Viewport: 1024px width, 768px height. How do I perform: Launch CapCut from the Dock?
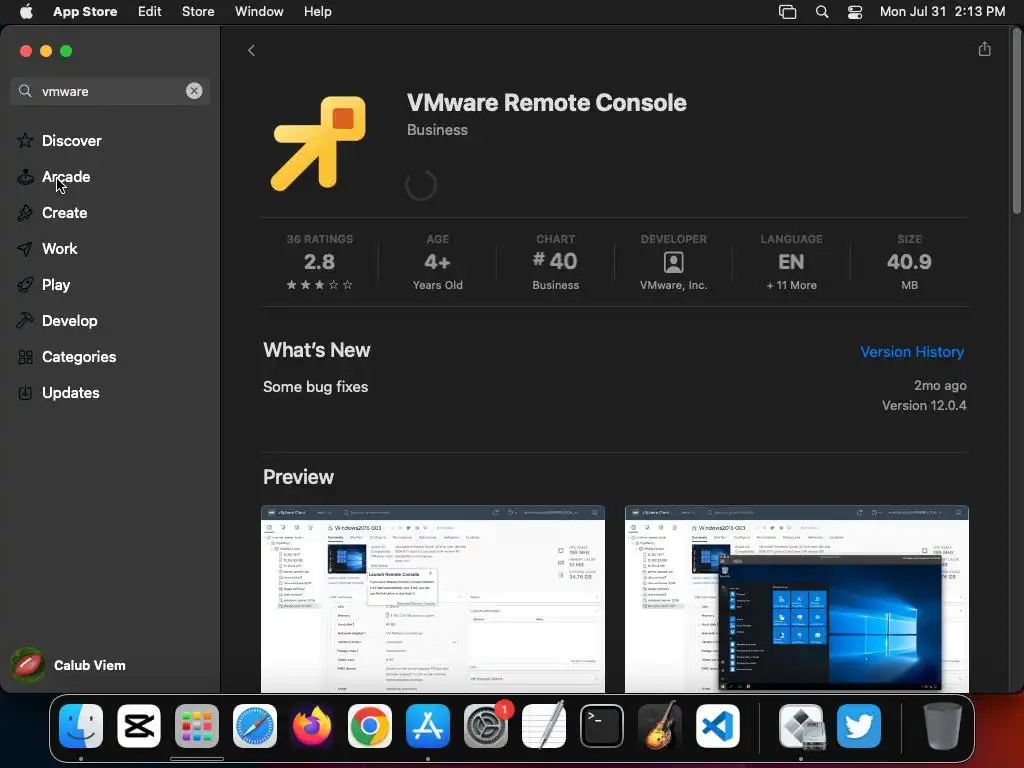pos(139,726)
